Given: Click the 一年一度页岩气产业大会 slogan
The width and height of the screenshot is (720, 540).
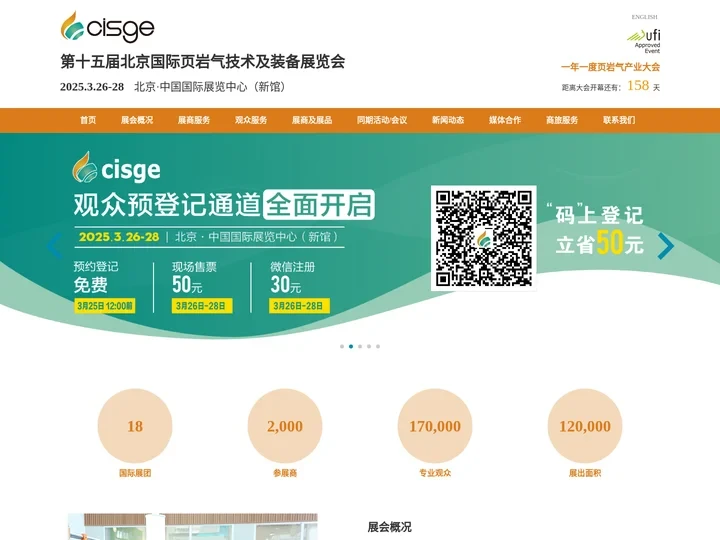Looking at the screenshot, I should click(x=610, y=67).
